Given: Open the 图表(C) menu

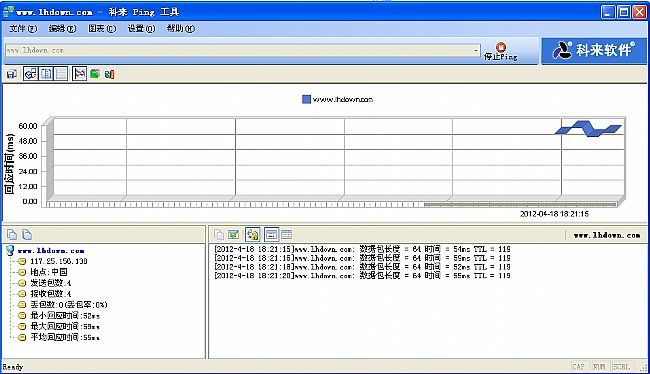Looking at the screenshot, I should (x=102, y=29).
